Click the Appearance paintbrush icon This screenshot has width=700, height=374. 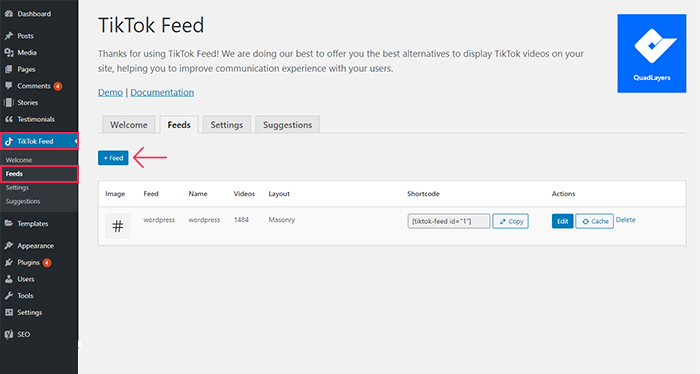point(9,245)
